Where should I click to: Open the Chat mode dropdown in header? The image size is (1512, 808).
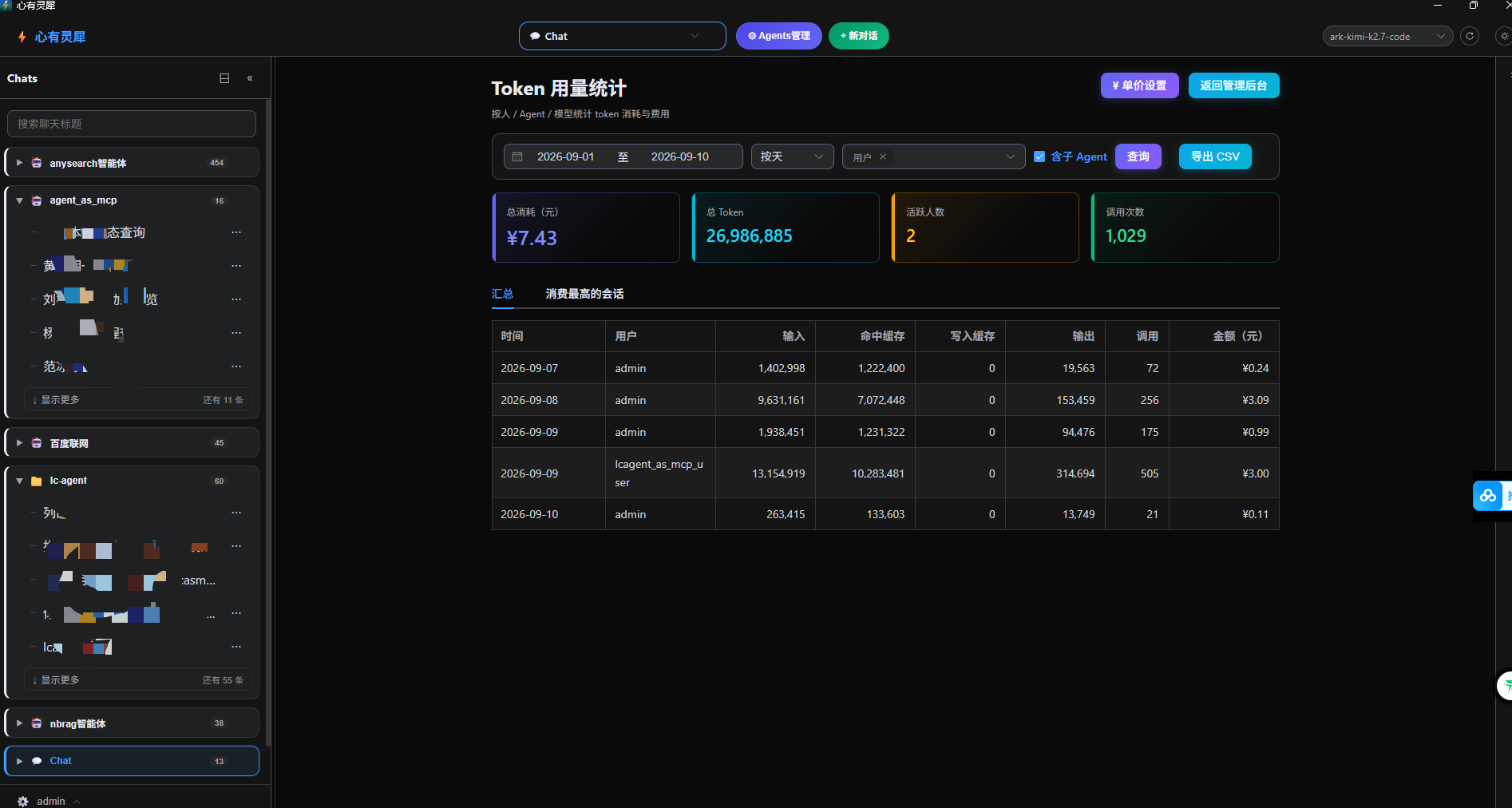pos(623,36)
